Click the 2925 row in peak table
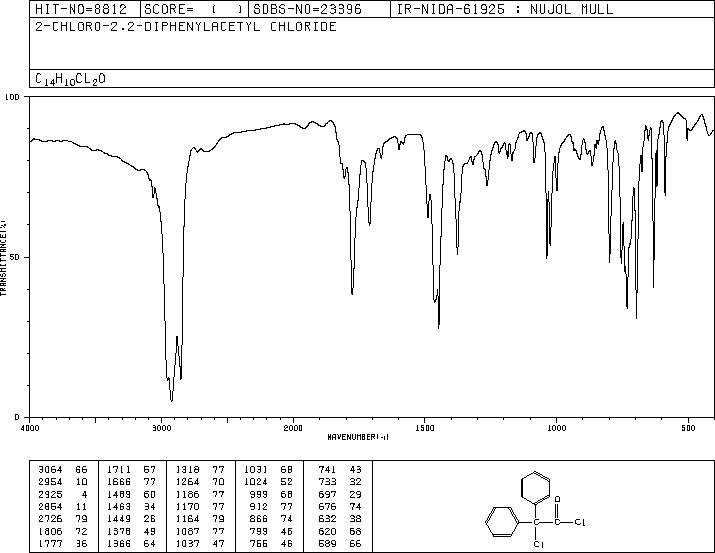This screenshot has height=553, width=715. 63,494
